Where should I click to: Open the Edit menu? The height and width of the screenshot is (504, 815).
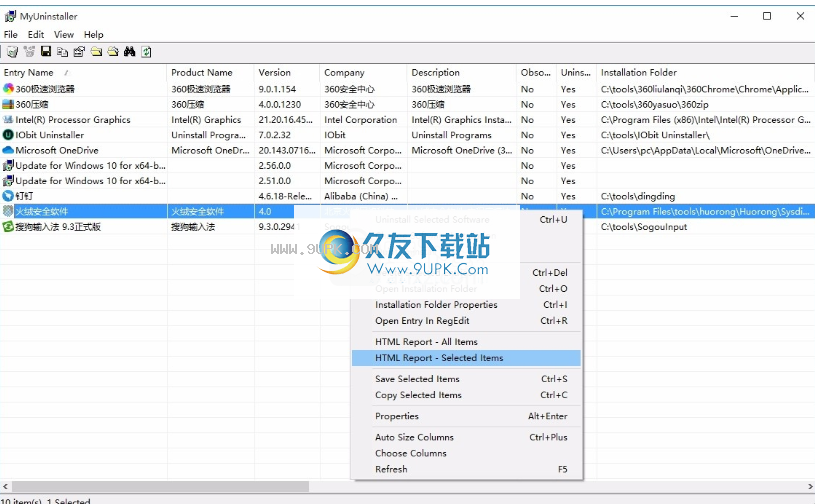click(x=36, y=35)
